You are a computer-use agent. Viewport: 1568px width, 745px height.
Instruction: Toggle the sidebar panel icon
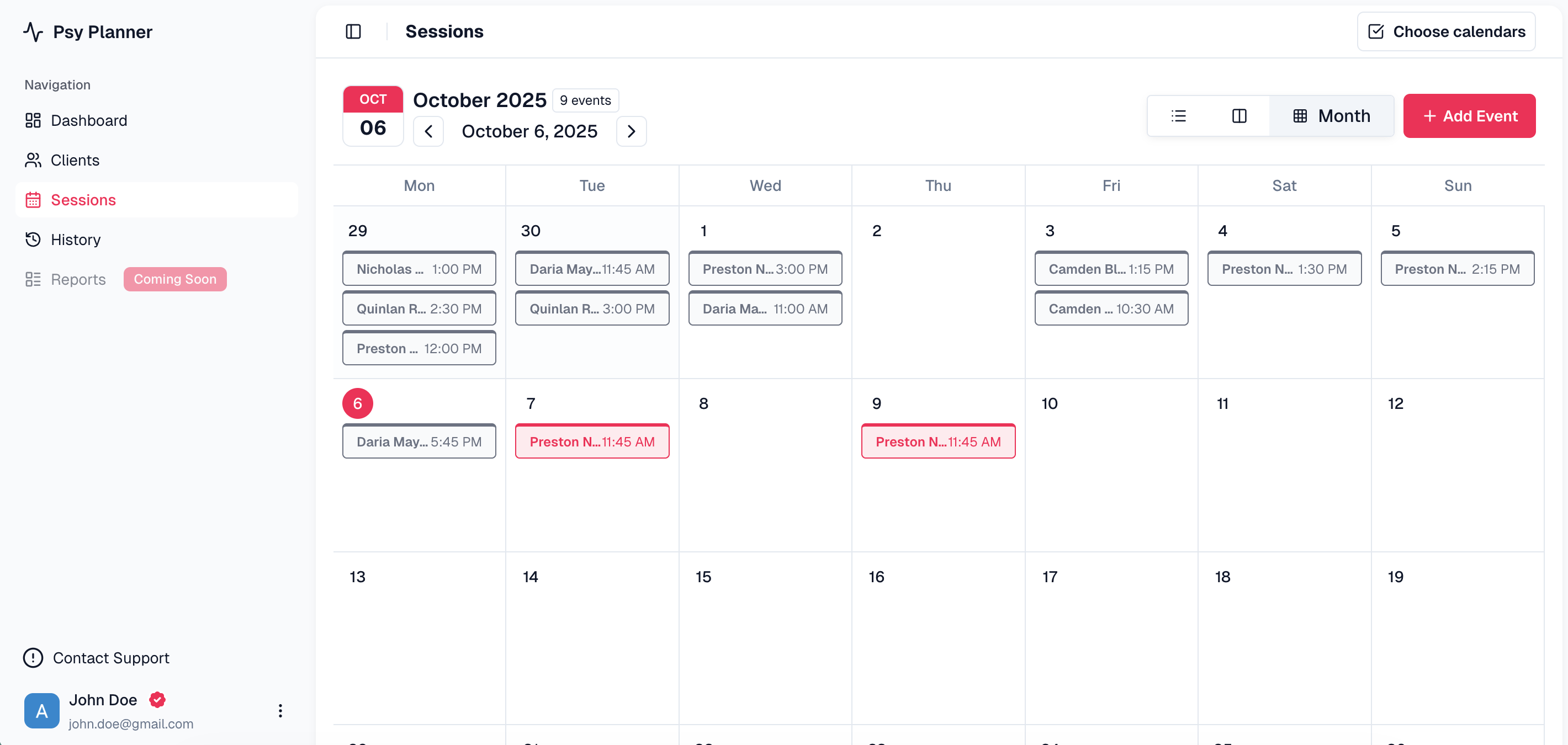pyautogui.click(x=354, y=31)
